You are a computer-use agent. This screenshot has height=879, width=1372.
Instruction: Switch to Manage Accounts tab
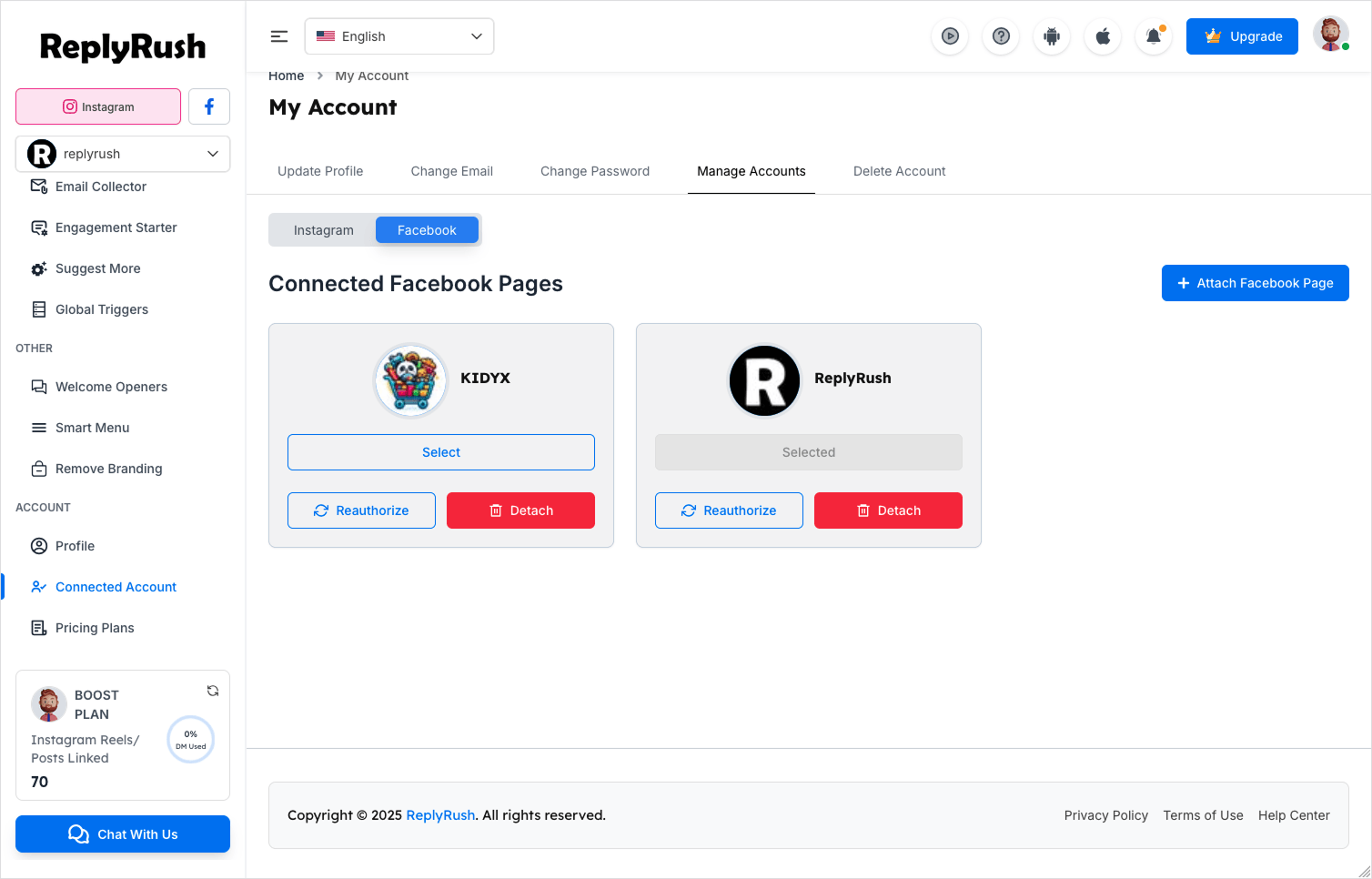pyautogui.click(x=752, y=171)
